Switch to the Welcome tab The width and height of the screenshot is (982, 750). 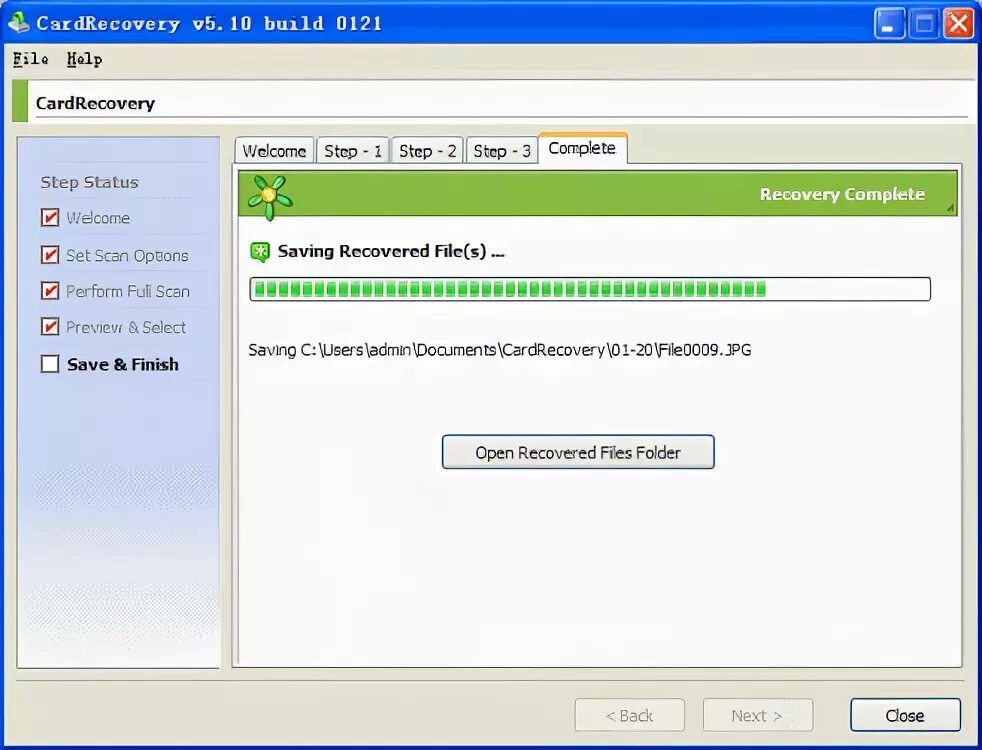coord(274,151)
